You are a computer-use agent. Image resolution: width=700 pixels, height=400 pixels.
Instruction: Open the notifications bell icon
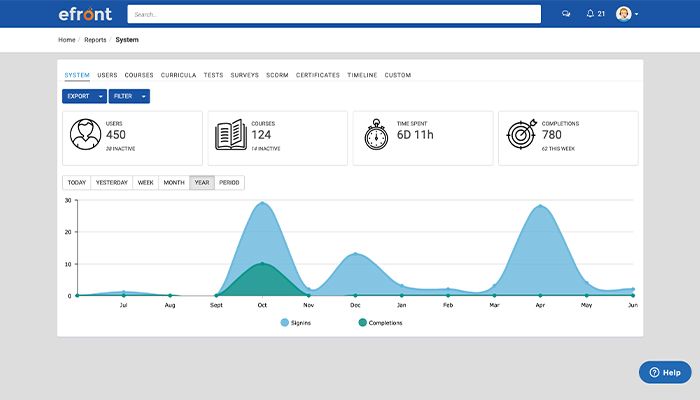click(x=590, y=14)
